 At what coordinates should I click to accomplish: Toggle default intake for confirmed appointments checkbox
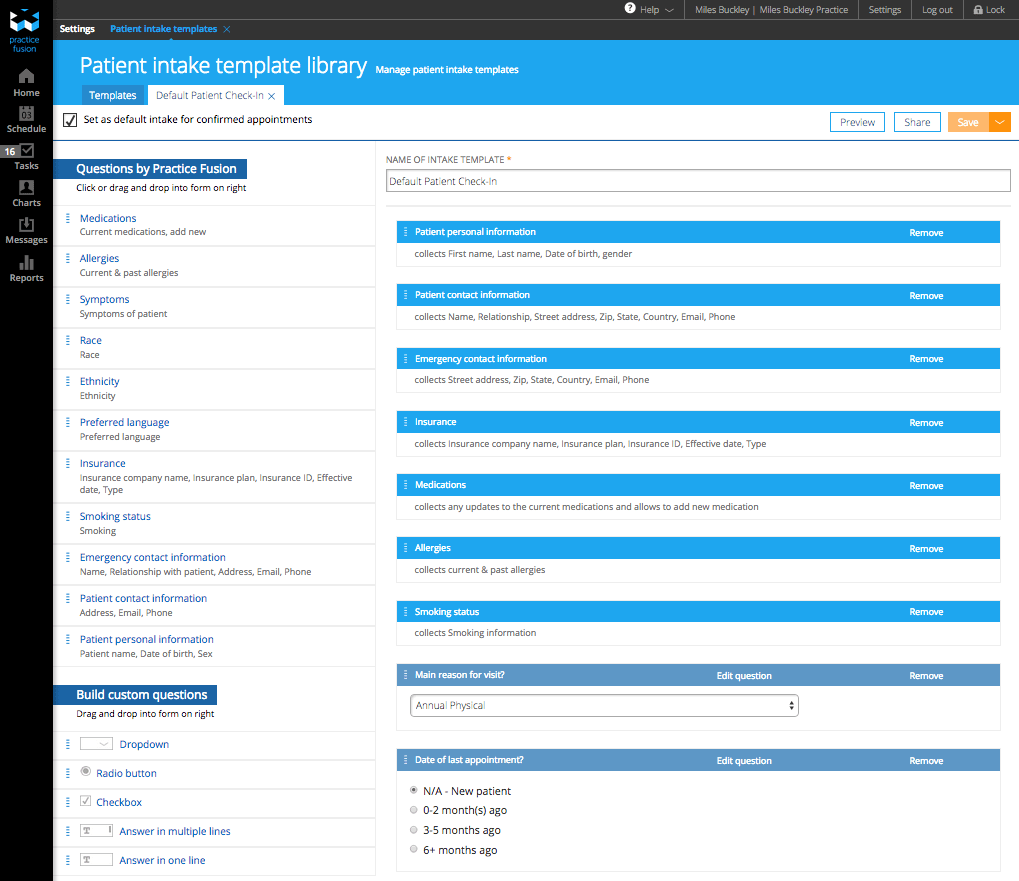pyautogui.click(x=70, y=120)
